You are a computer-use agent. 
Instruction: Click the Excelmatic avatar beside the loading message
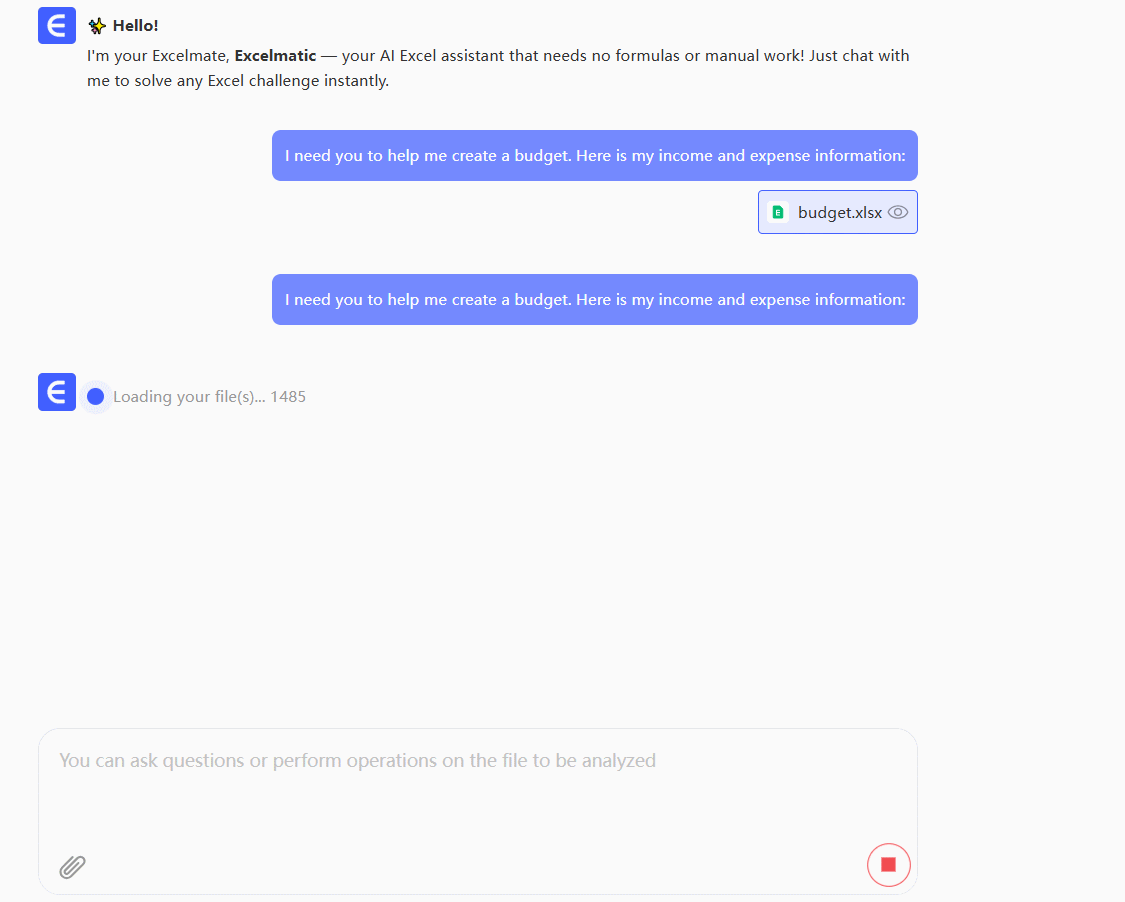(x=57, y=392)
